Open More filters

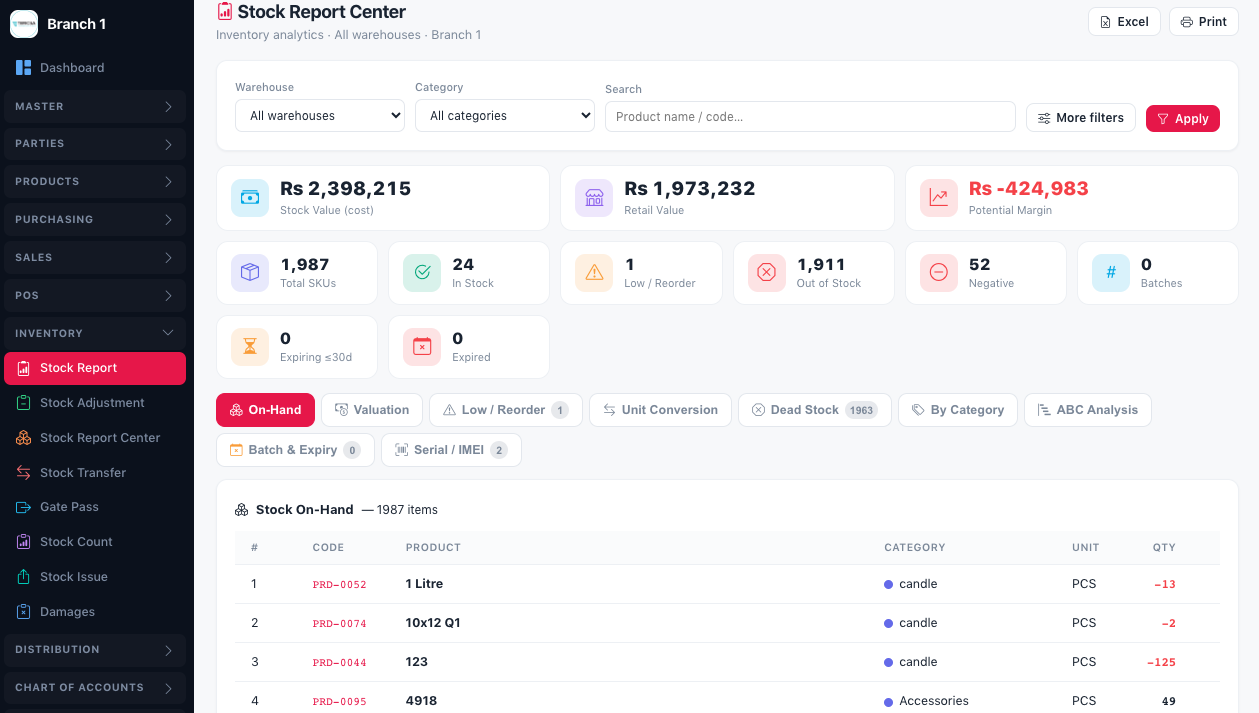(x=1081, y=118)
